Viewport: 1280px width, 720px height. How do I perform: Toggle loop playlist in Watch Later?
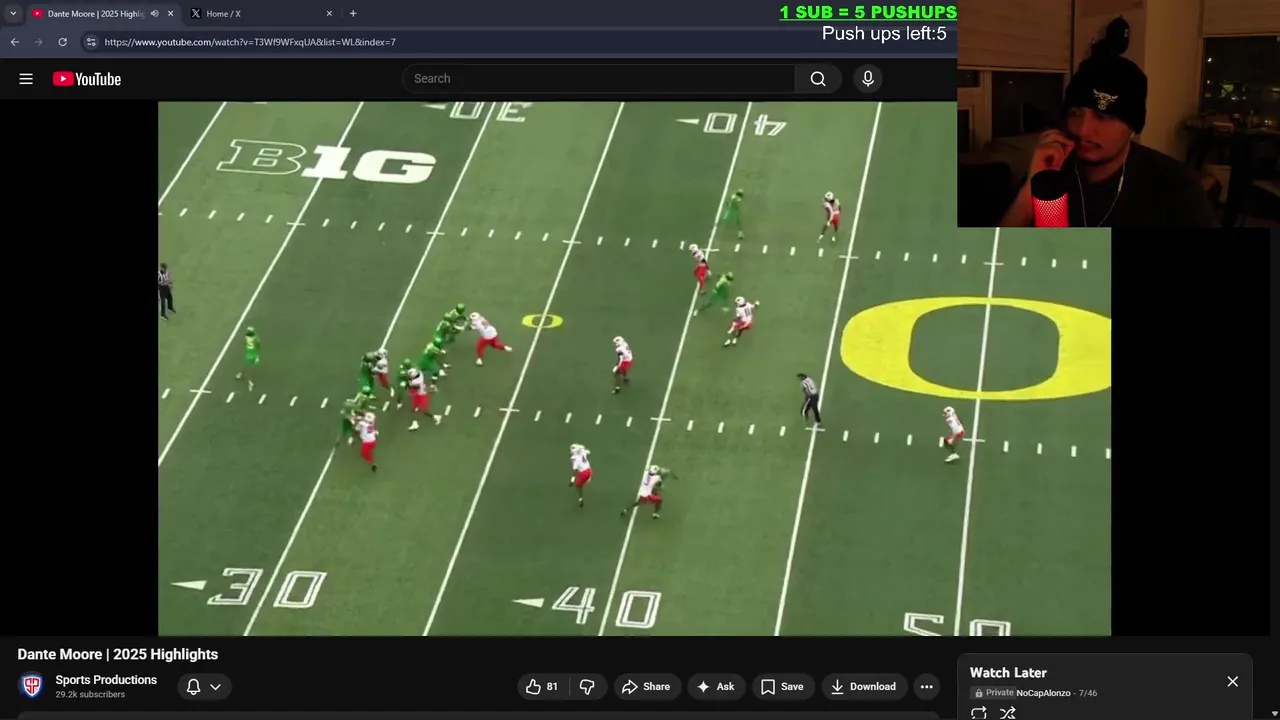(x=979, y=713)
